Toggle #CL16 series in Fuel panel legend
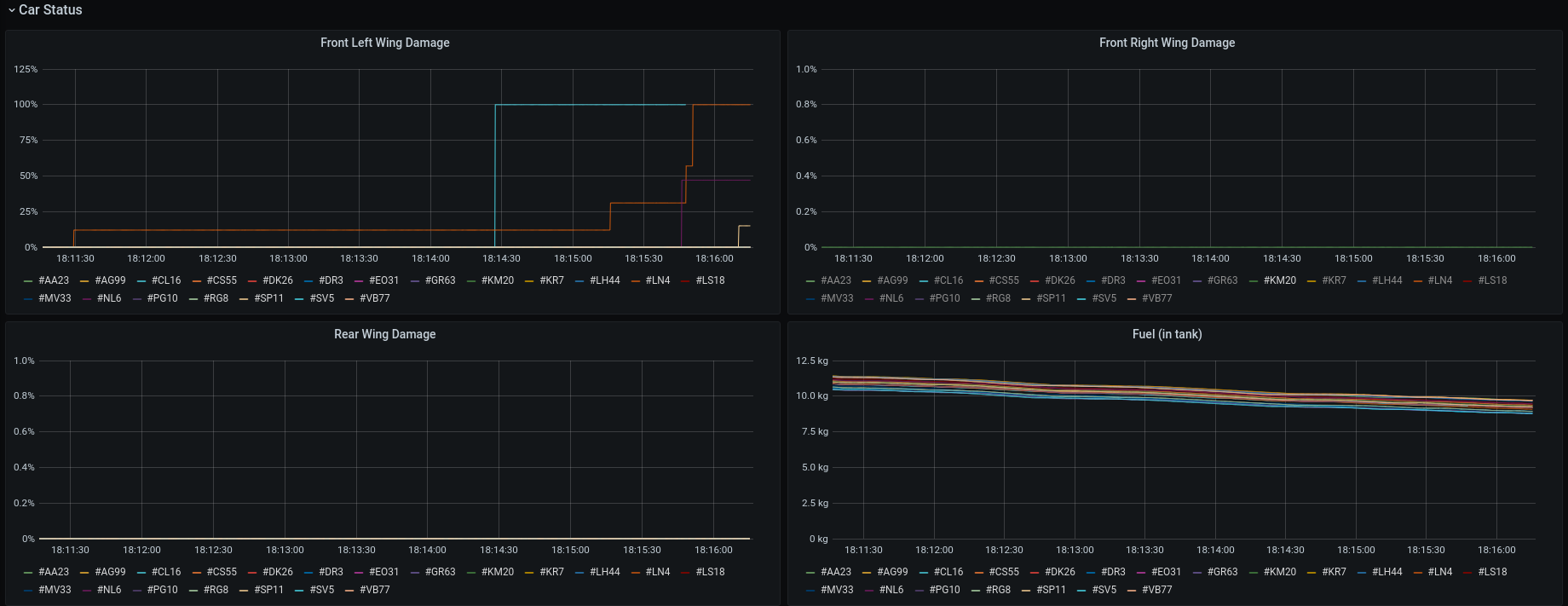 948,572
